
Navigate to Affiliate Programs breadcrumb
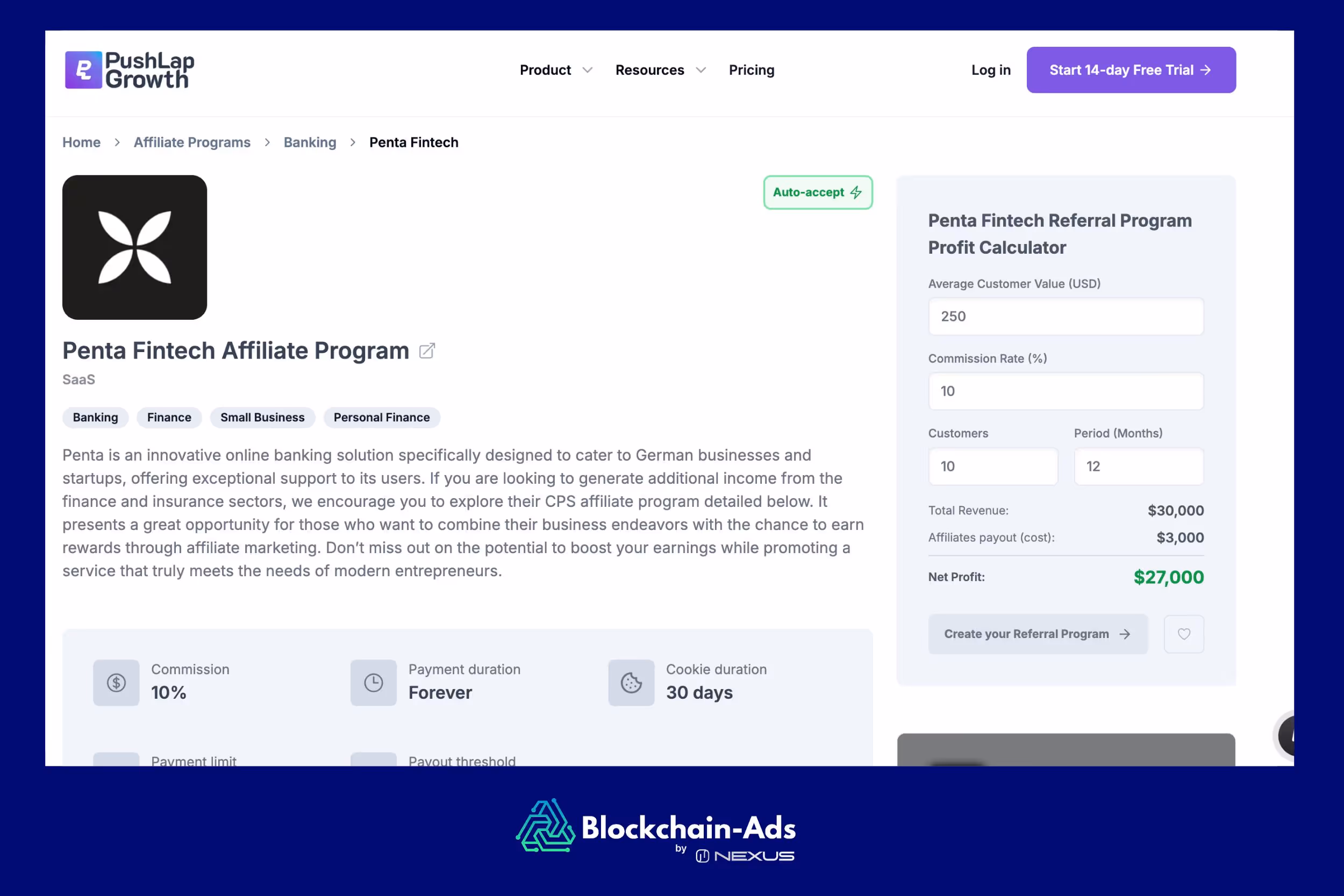point(192,142)
